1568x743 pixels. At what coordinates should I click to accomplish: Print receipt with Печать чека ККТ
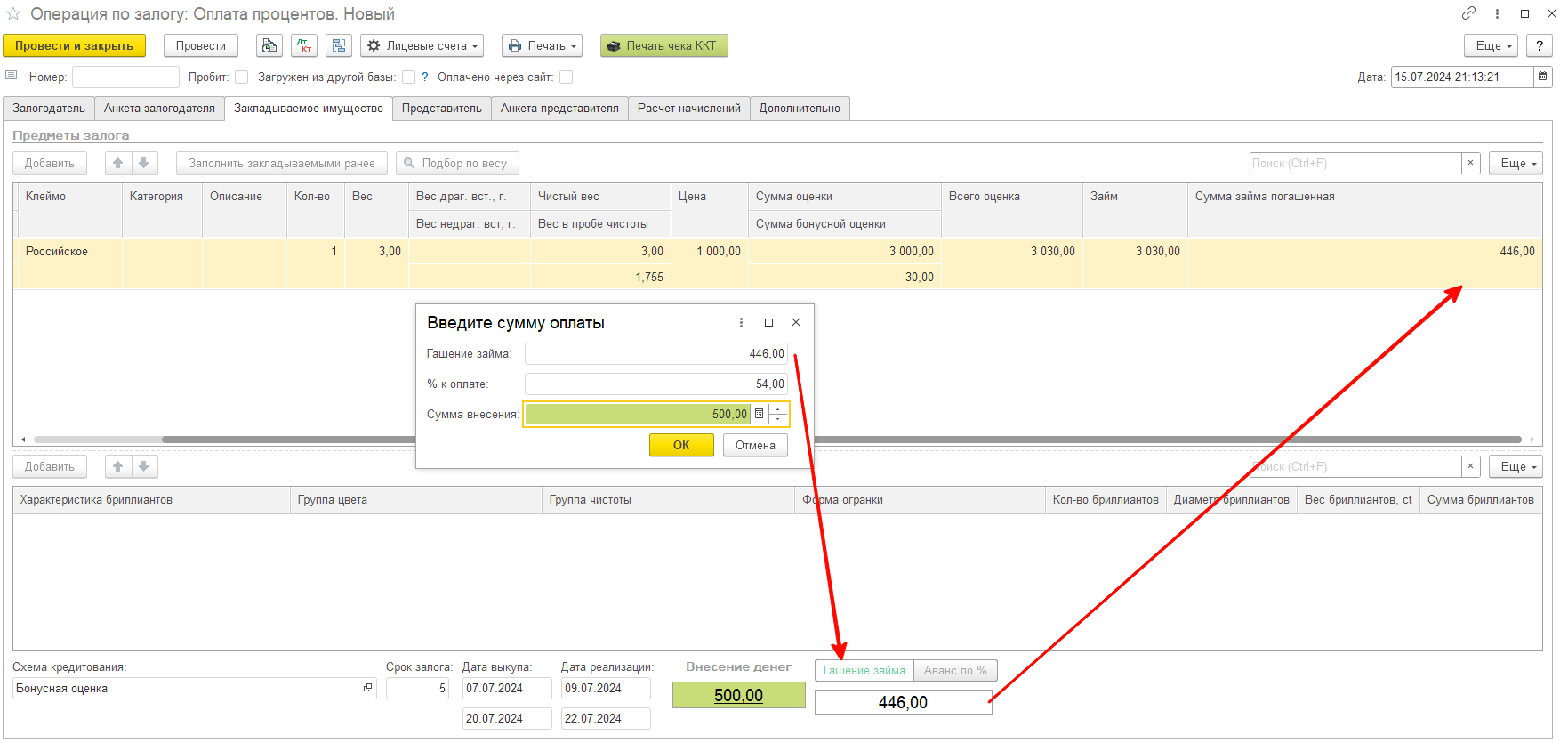click(664, 45)
